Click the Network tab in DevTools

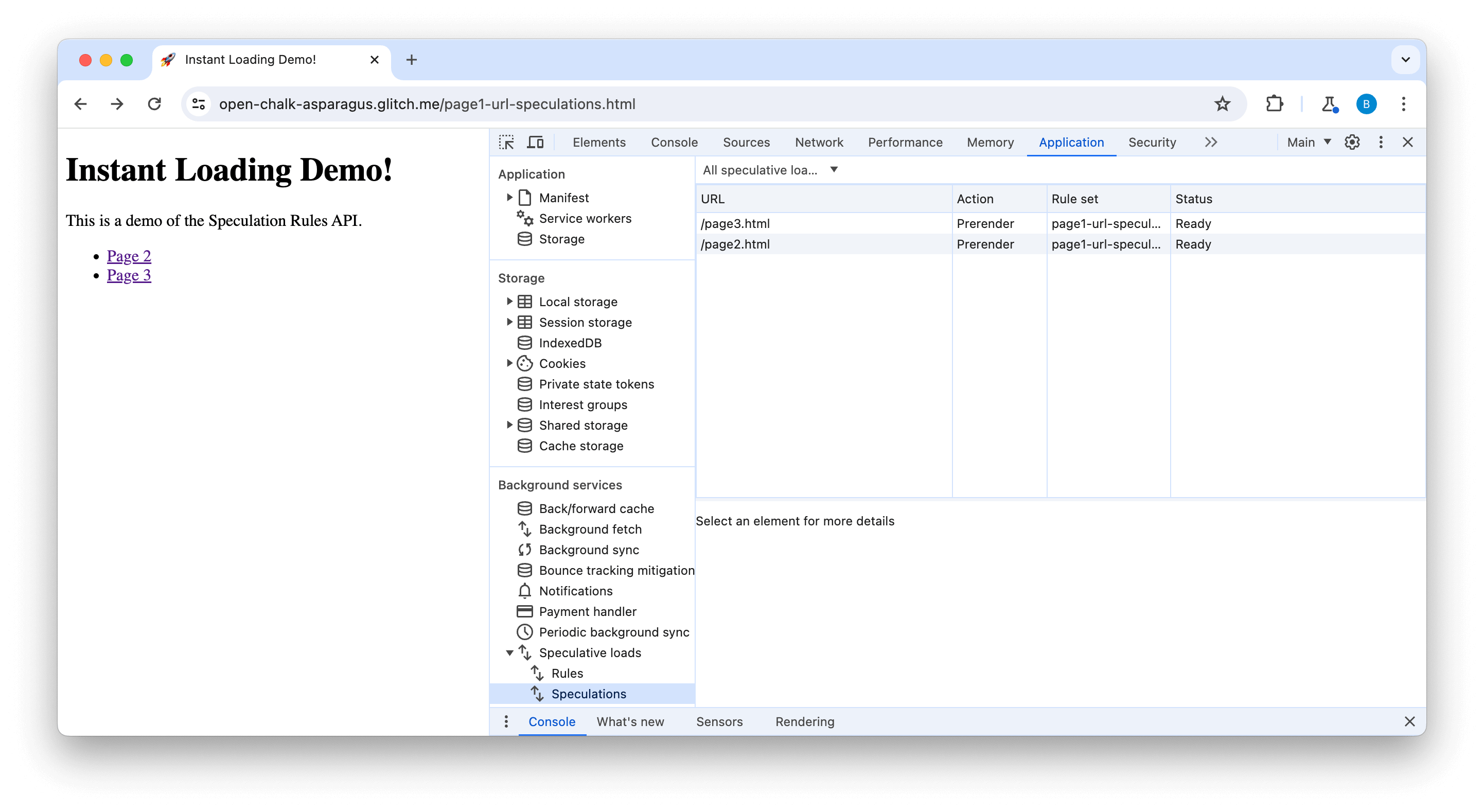coord(819,141)
